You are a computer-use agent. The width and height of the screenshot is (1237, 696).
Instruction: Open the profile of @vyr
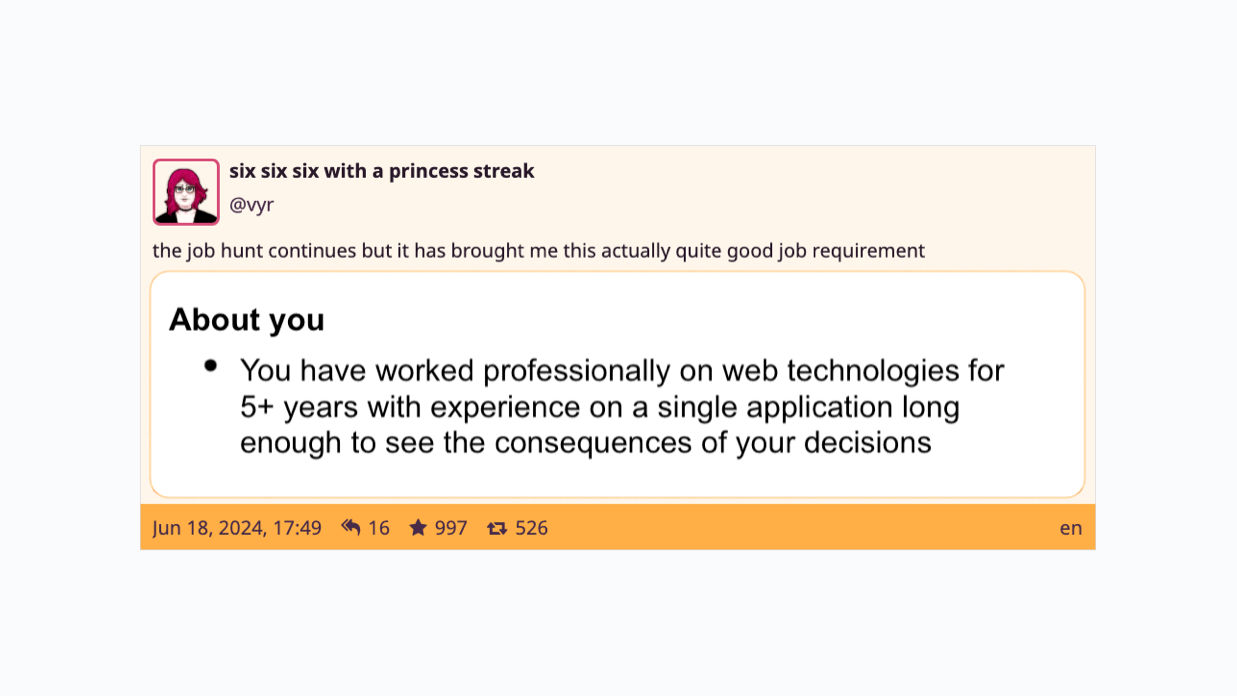[x=251, y=204]
